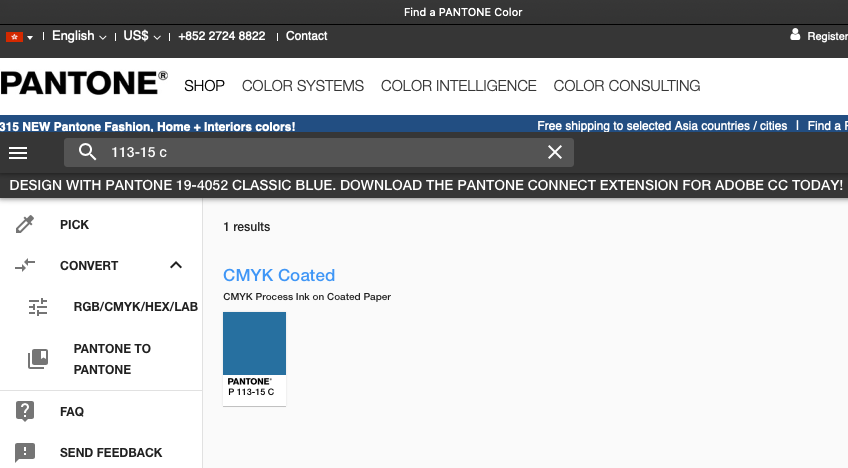848x468 pixels.
Task: Click the Pantone to Pantone library icon
Action: point(38,359)
